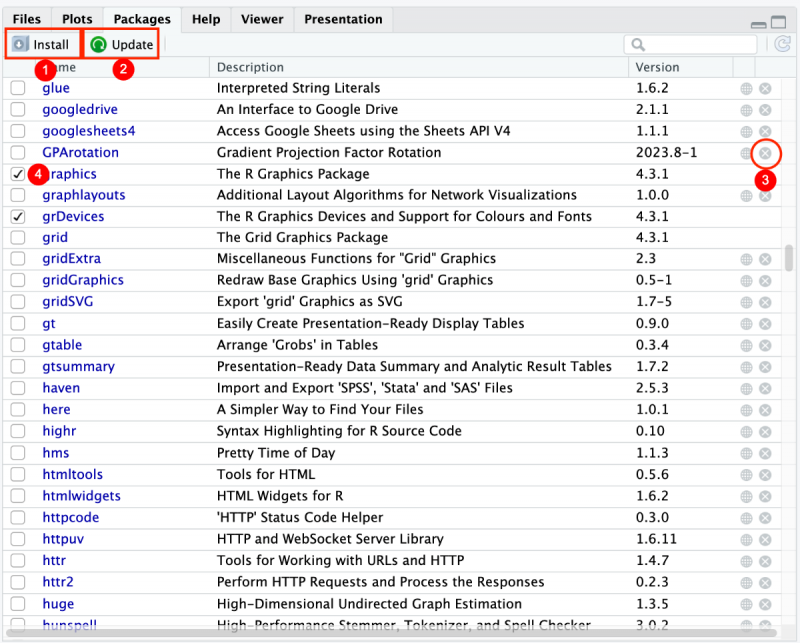800x643 pixels.
Task: Click graphlayouts globe icon
Action: click(x=746, y=195)
